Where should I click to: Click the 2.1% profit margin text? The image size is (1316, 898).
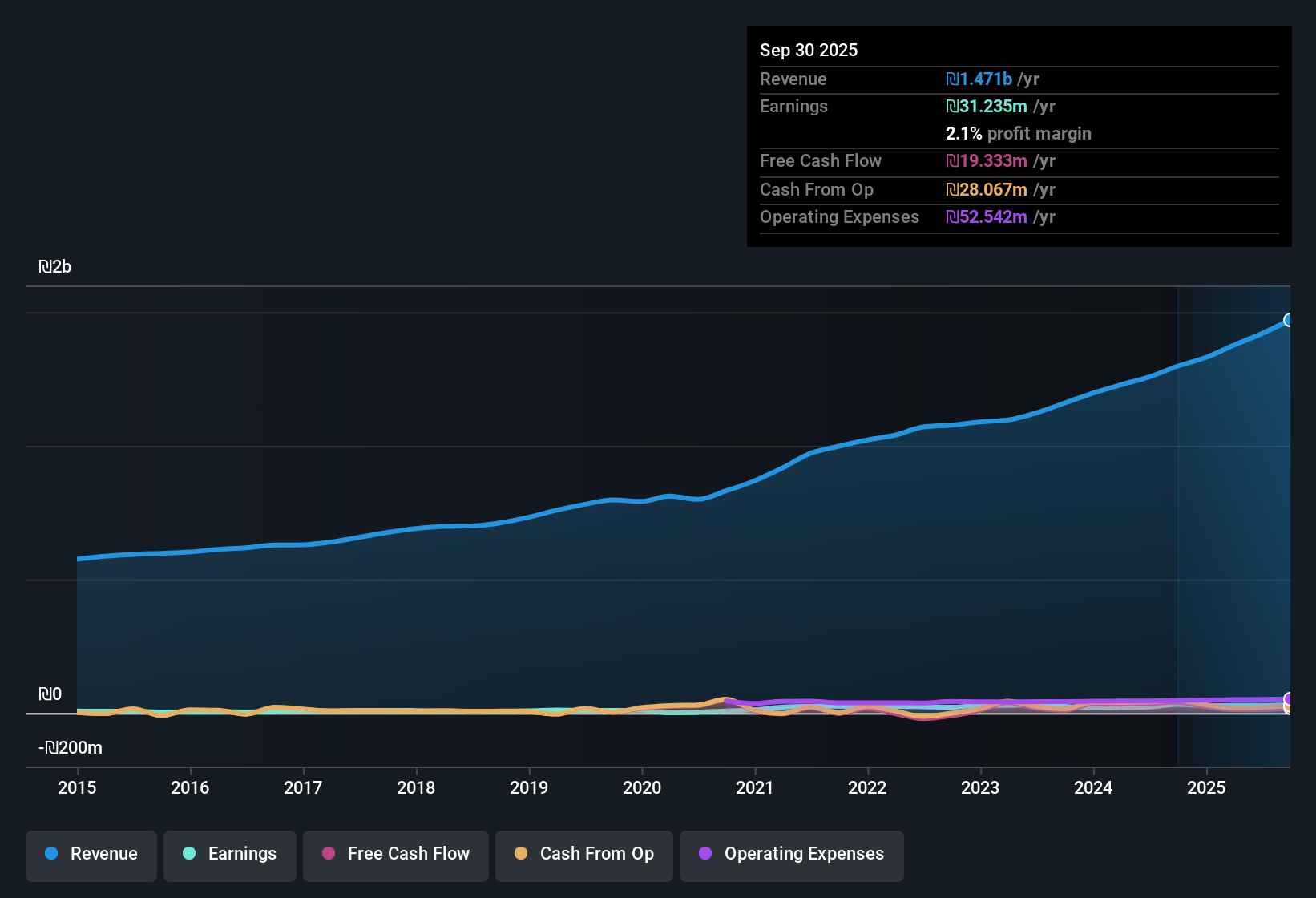click(1019, 134)
